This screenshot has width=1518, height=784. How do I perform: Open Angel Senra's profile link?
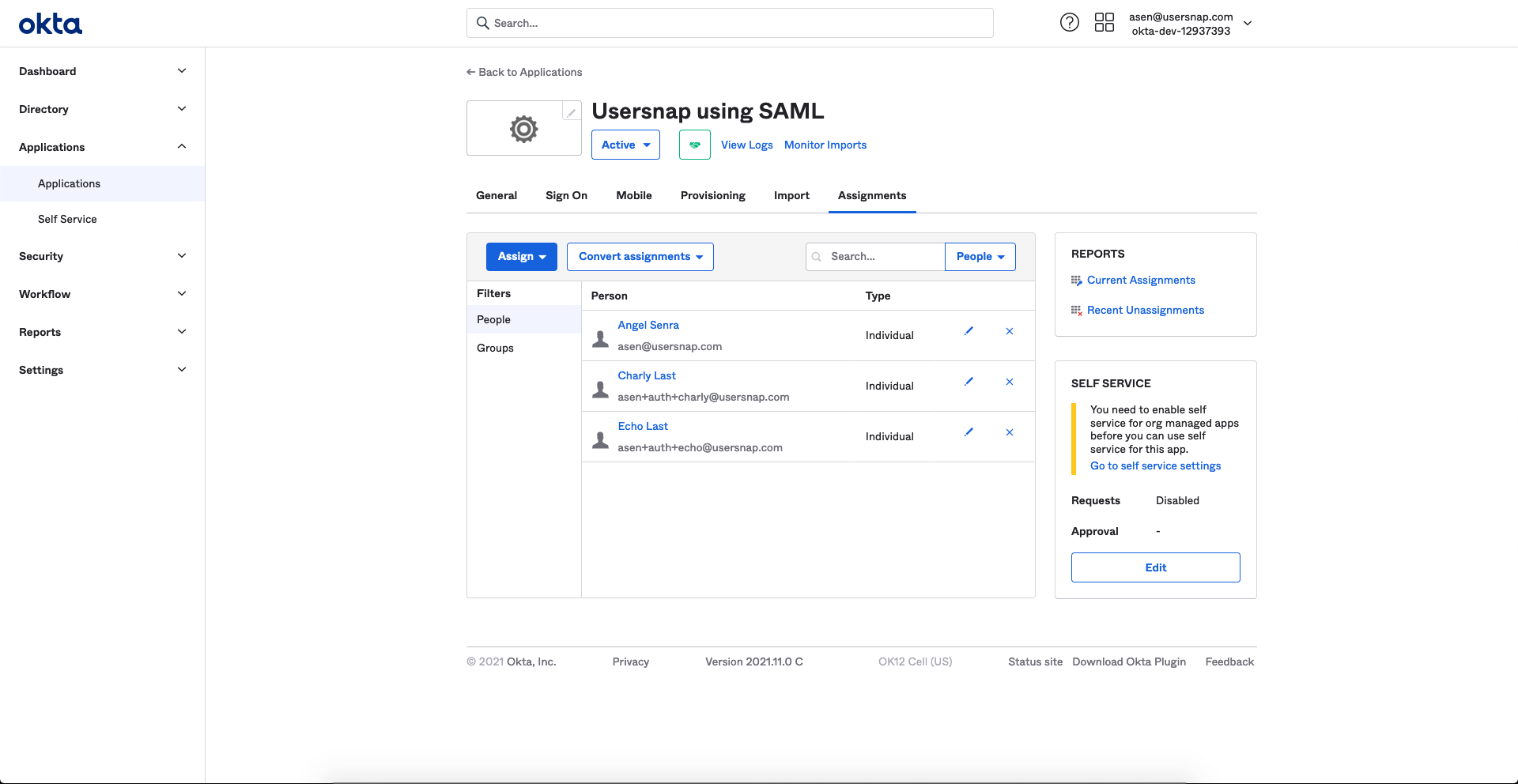648,325
